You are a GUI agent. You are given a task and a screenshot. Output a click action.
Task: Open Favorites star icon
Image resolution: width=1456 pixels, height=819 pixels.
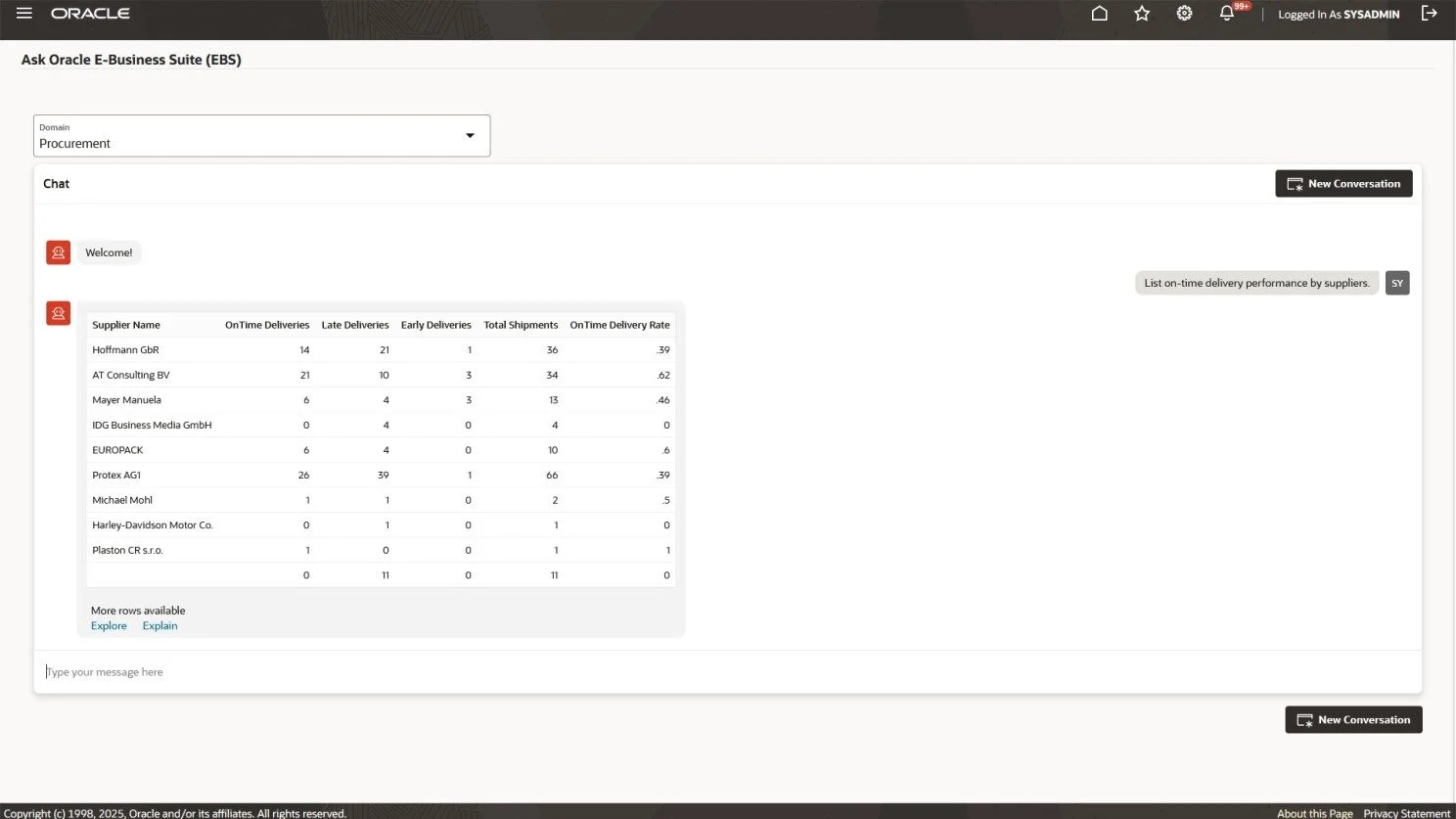coord(1142,14)
